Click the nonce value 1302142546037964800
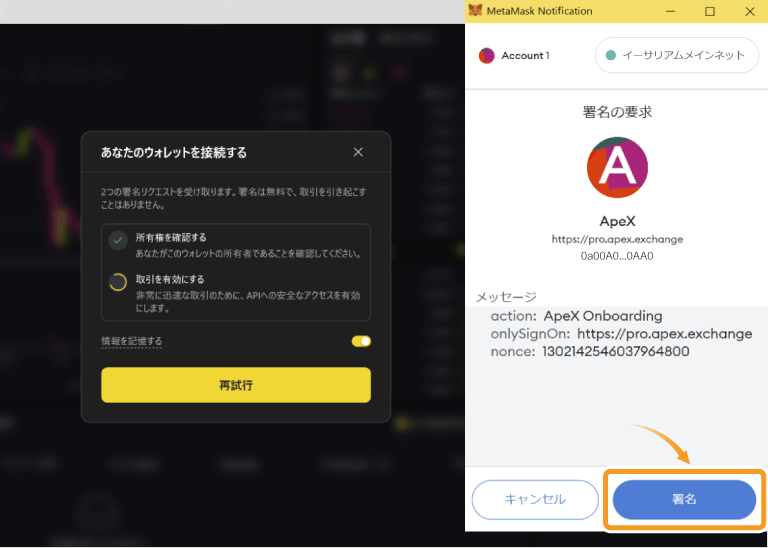 coord(616,351)
